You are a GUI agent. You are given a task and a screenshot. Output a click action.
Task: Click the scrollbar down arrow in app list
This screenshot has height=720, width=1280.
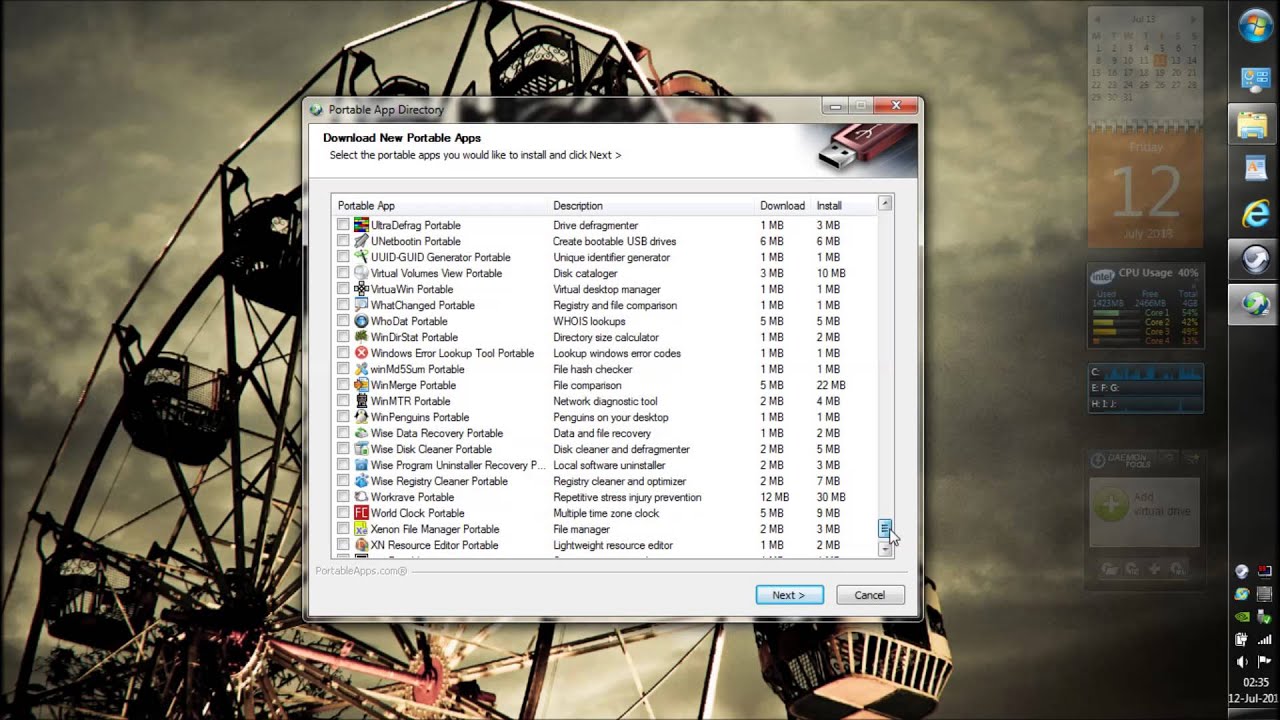pyautogui.click(x=885, y=549)
